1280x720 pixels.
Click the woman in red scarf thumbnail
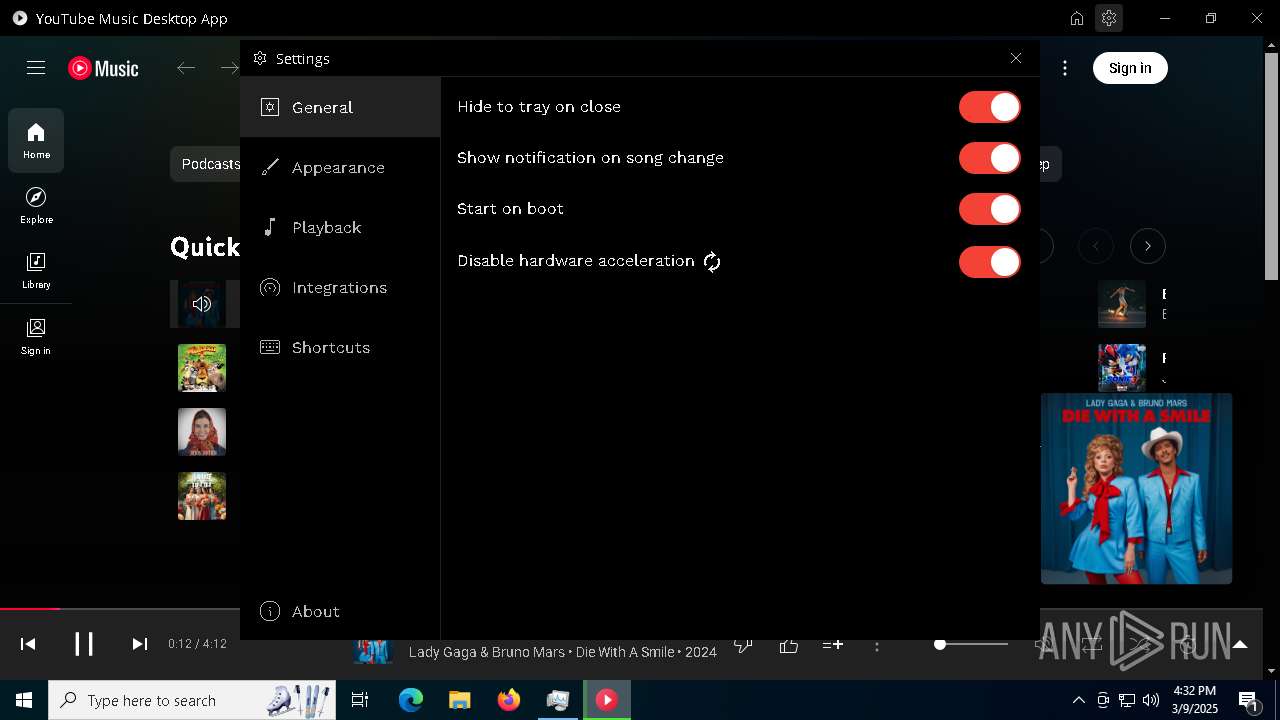(202, 432)
